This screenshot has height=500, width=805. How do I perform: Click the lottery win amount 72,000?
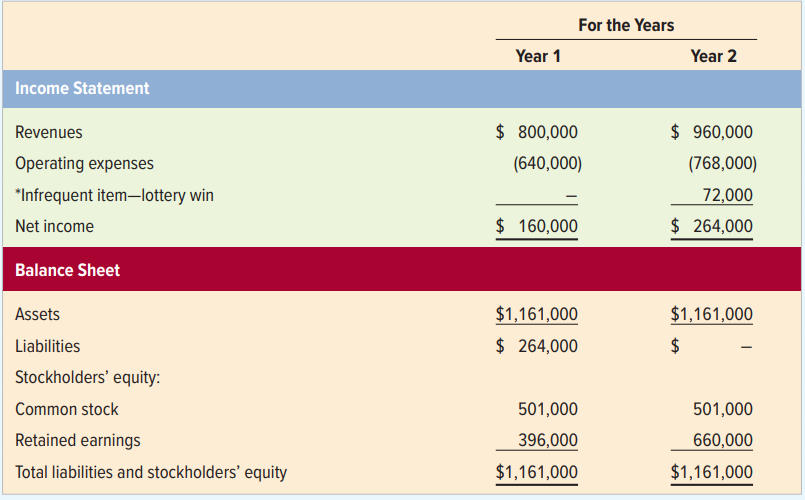click(727, 195)
